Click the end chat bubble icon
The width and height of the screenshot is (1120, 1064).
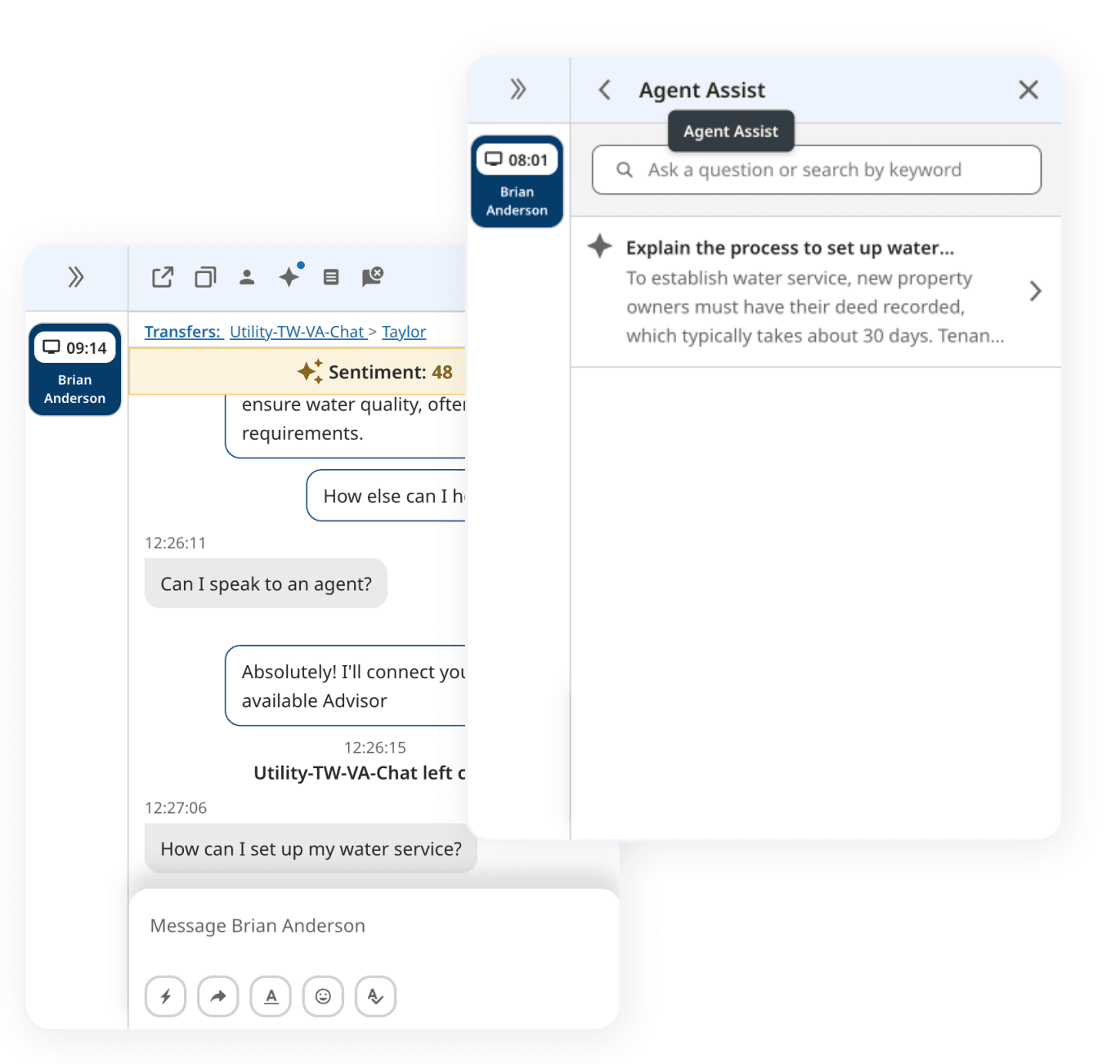pyautogui.click(x=373, y=277)
